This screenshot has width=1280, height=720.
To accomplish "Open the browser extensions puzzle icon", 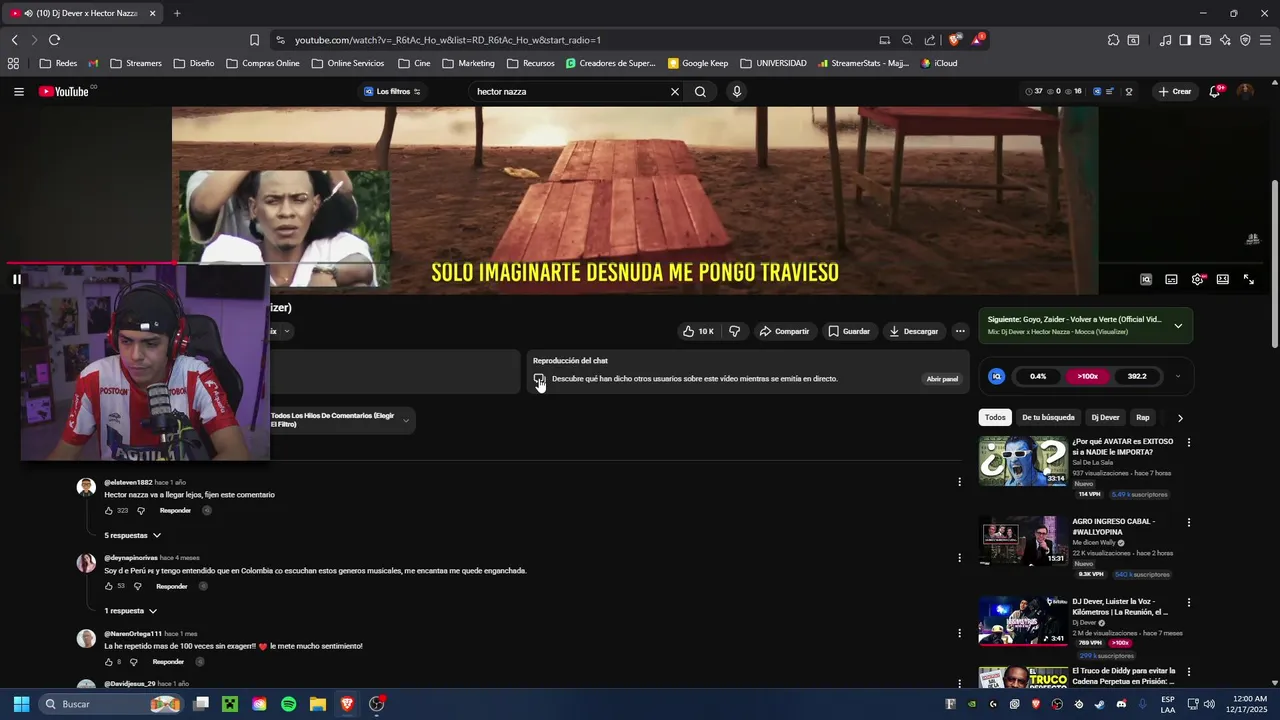I will (1113, 40).
